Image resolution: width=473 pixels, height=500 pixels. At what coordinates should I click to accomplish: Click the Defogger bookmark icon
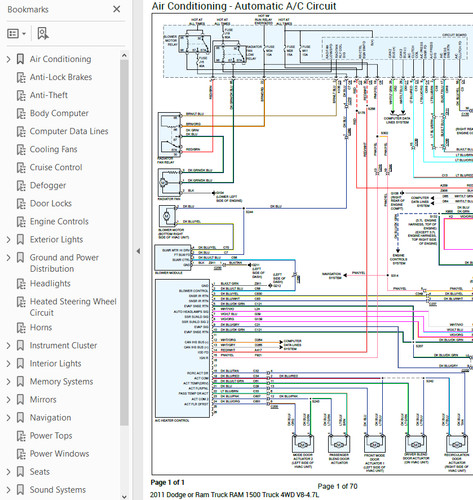pyautogui.click(x=21, y=185)
